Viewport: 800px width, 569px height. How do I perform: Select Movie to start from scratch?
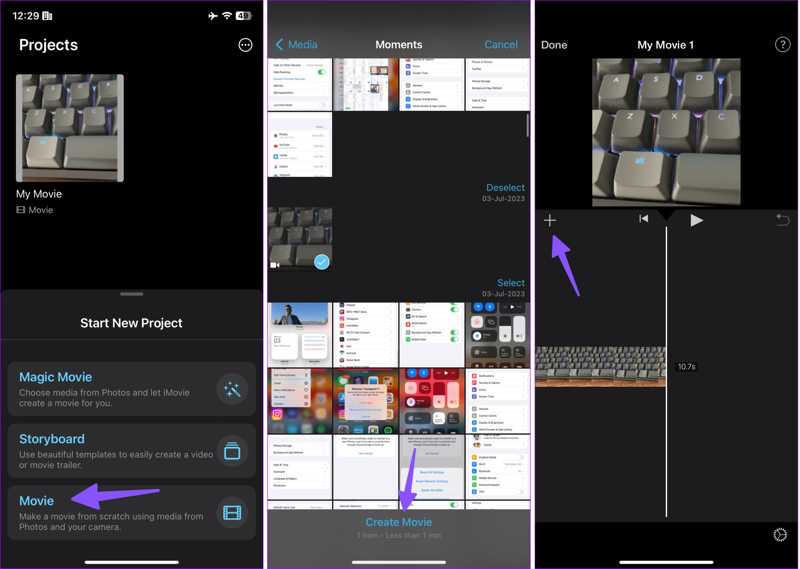132,512
